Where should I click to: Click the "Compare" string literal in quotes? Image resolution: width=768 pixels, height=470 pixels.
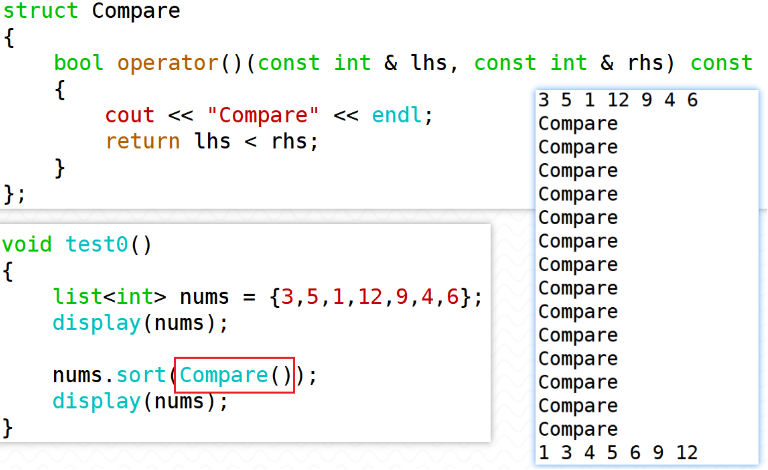pyautogui.click(x=263, y=116)
